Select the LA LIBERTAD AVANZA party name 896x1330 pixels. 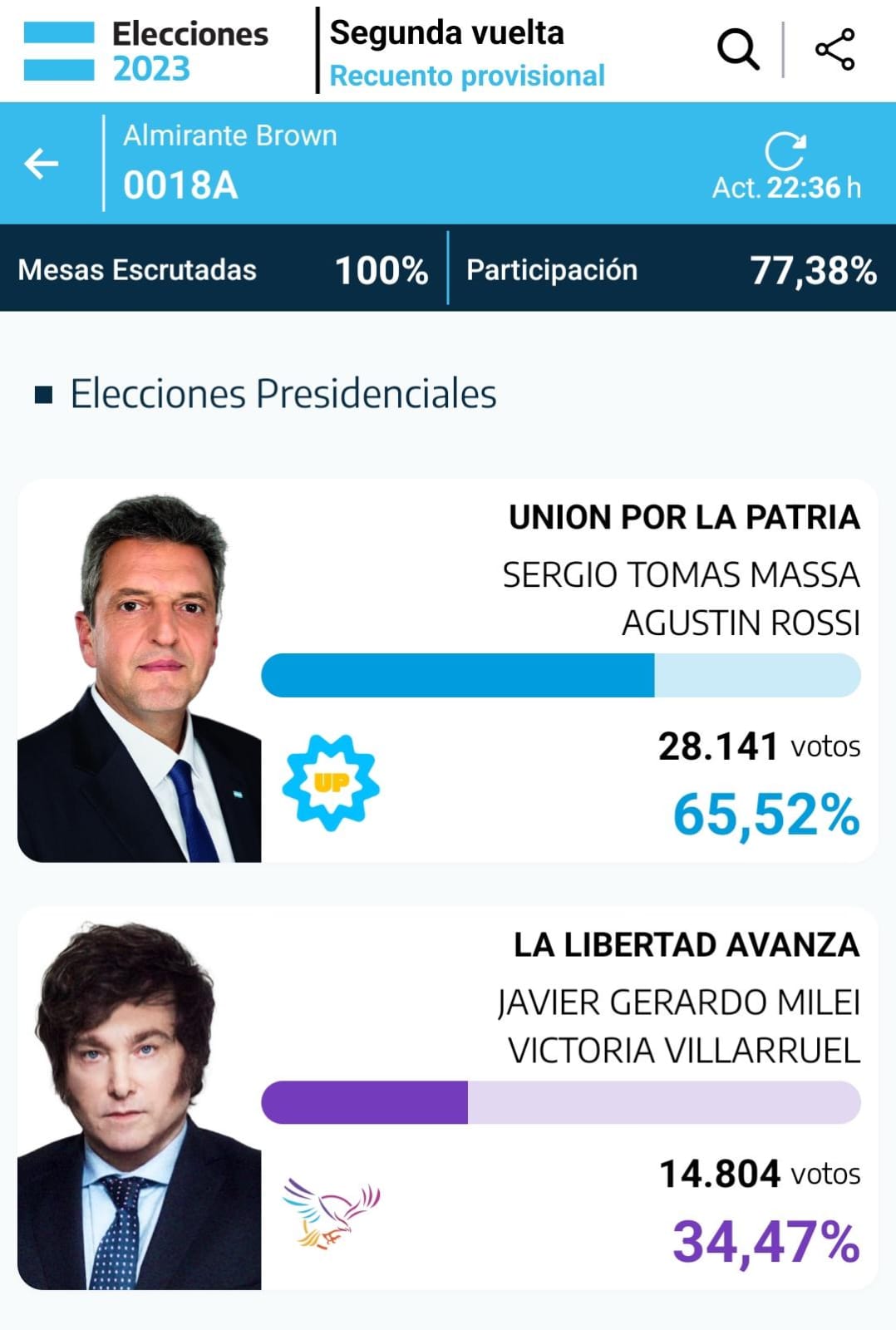coord(687,945)
